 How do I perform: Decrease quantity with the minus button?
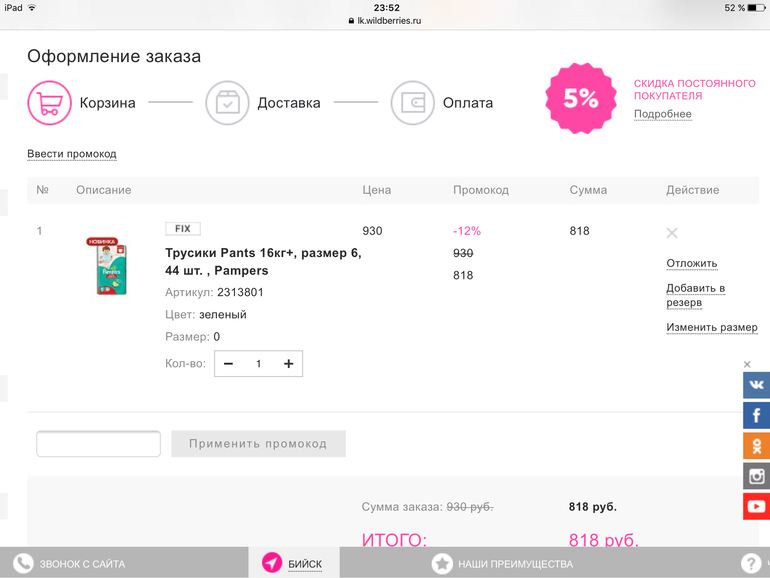[229, 364]
